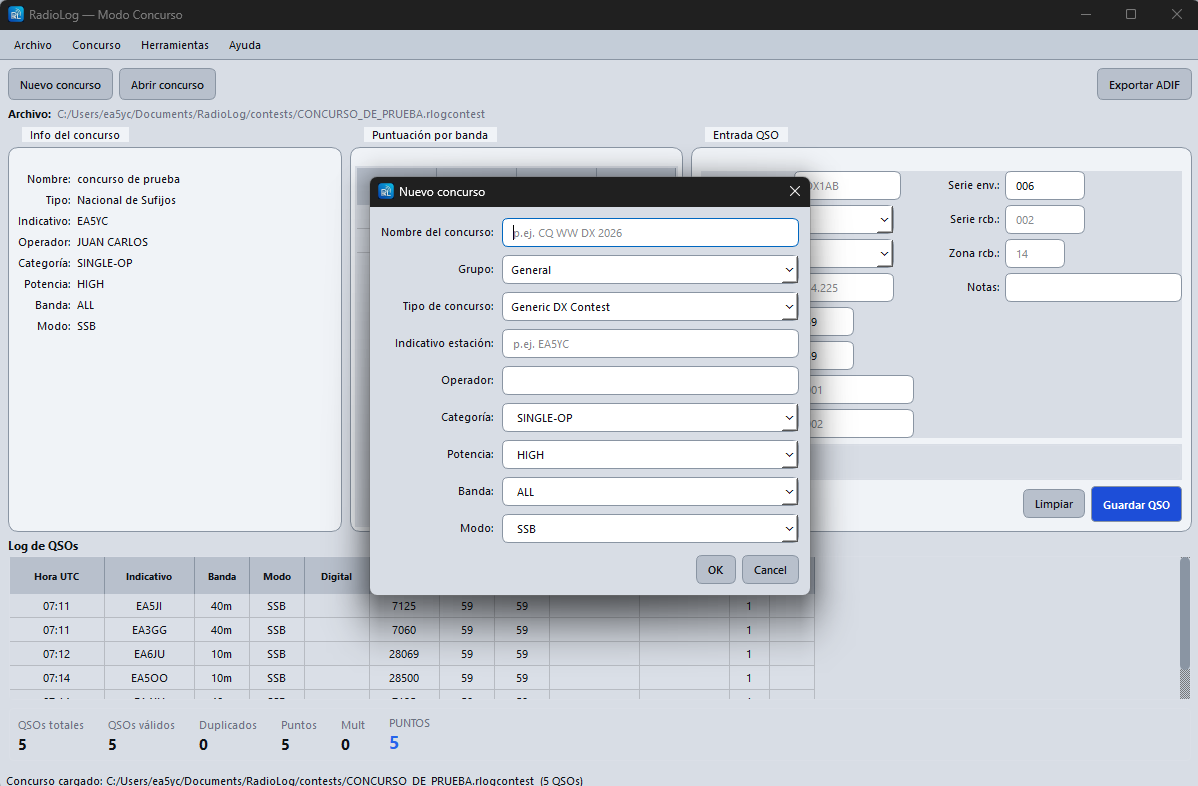Click the Serie rcb. field
The image size is (1198, 786).
(x=1044, y=220)
